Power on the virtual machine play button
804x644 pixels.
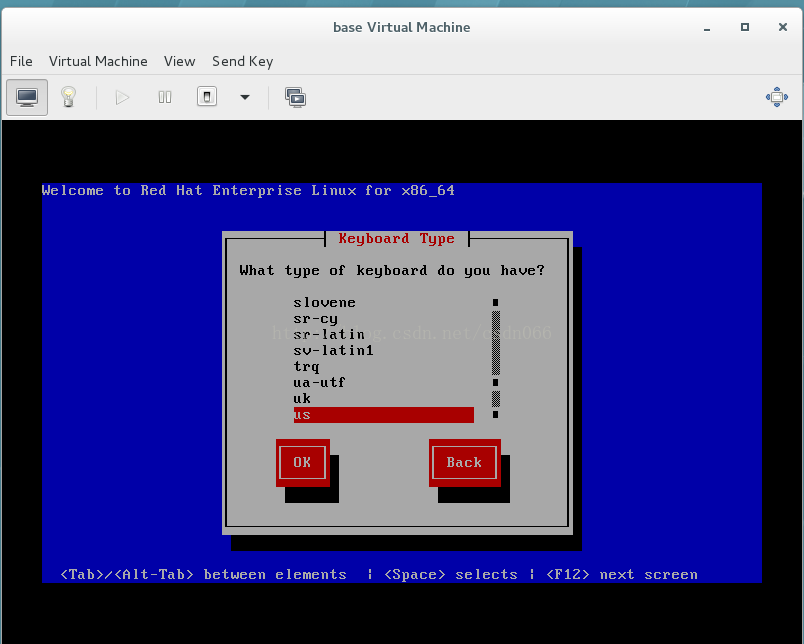click(x=122, y=97)
